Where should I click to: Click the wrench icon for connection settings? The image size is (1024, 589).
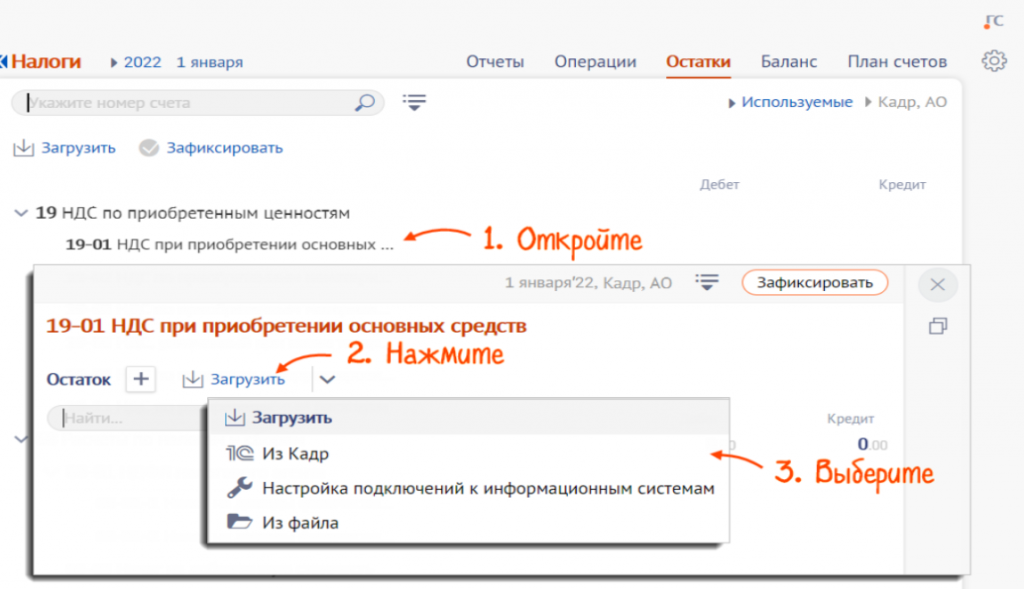point(238,488)
